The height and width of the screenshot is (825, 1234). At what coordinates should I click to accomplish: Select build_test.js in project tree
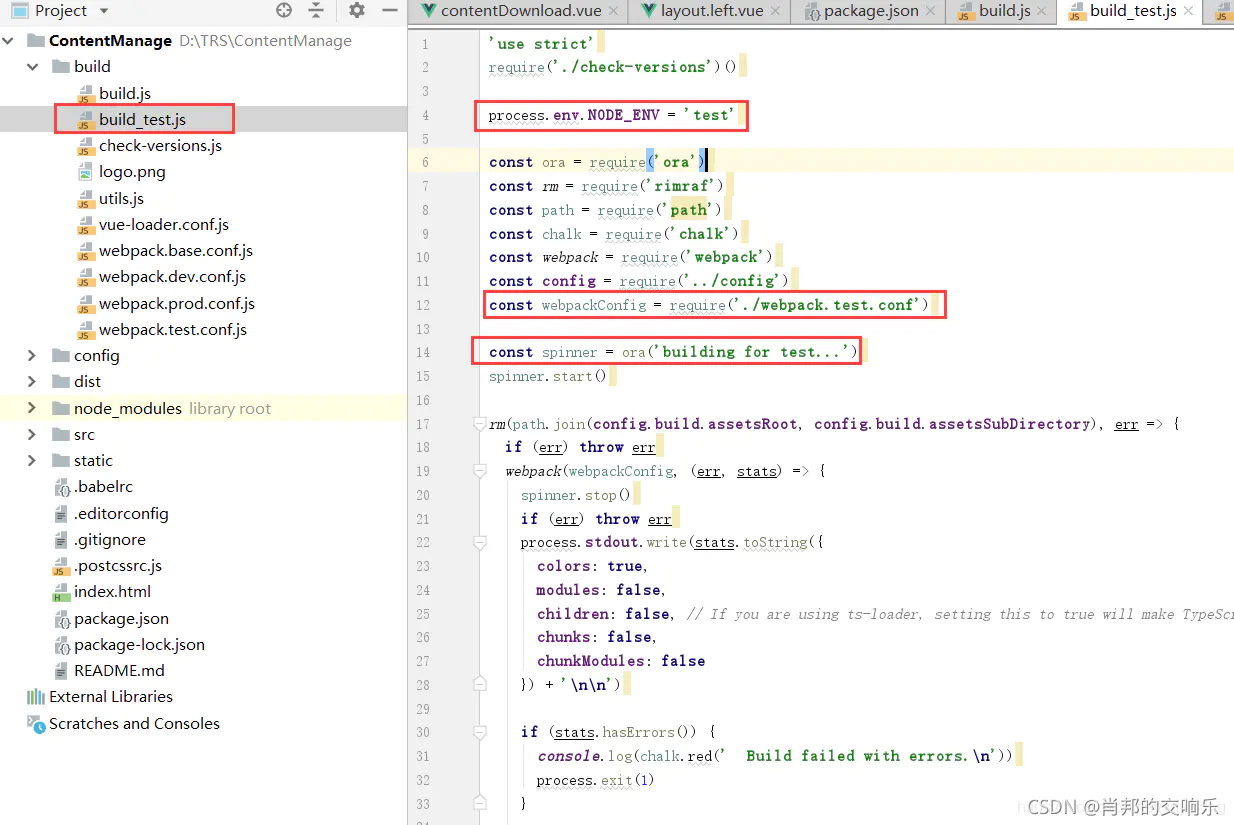142,120
